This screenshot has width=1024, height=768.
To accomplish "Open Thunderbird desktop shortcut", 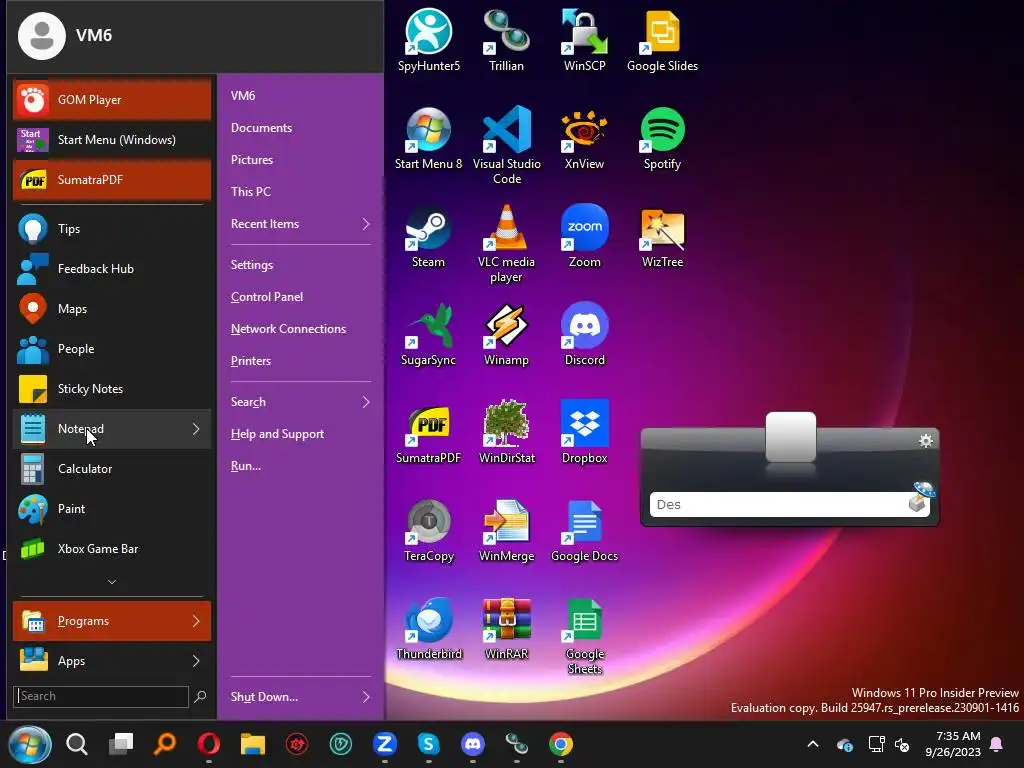I will pyautogui.click(x=428, y=628).
